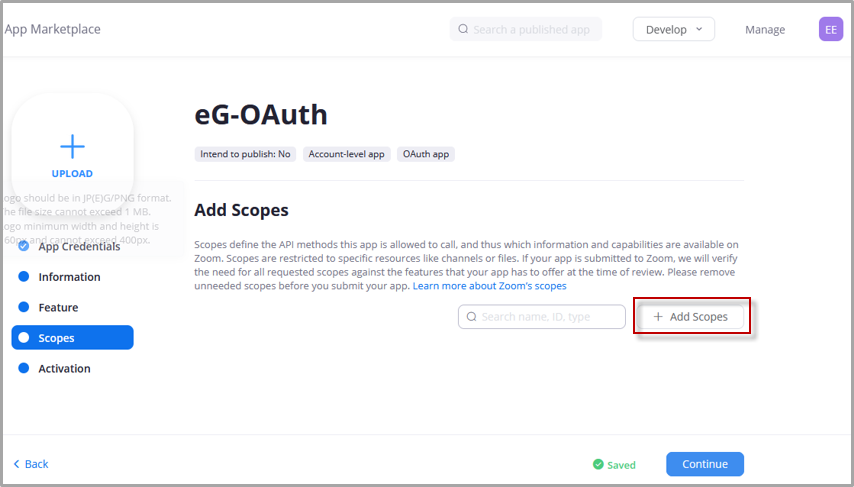Click the magnifier icon in scopes search
The width and height of the screenshot is (854, 487).
point(472,316)
